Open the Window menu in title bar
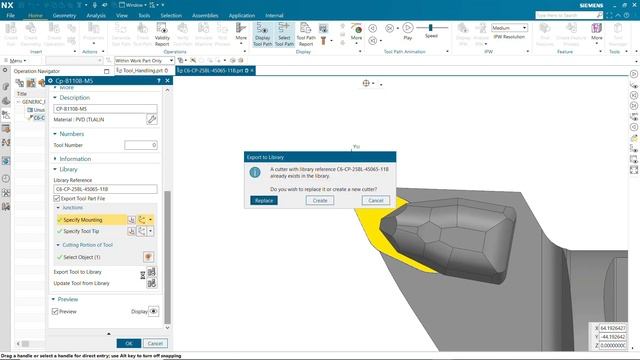640x360 pixels. point(133,5)
